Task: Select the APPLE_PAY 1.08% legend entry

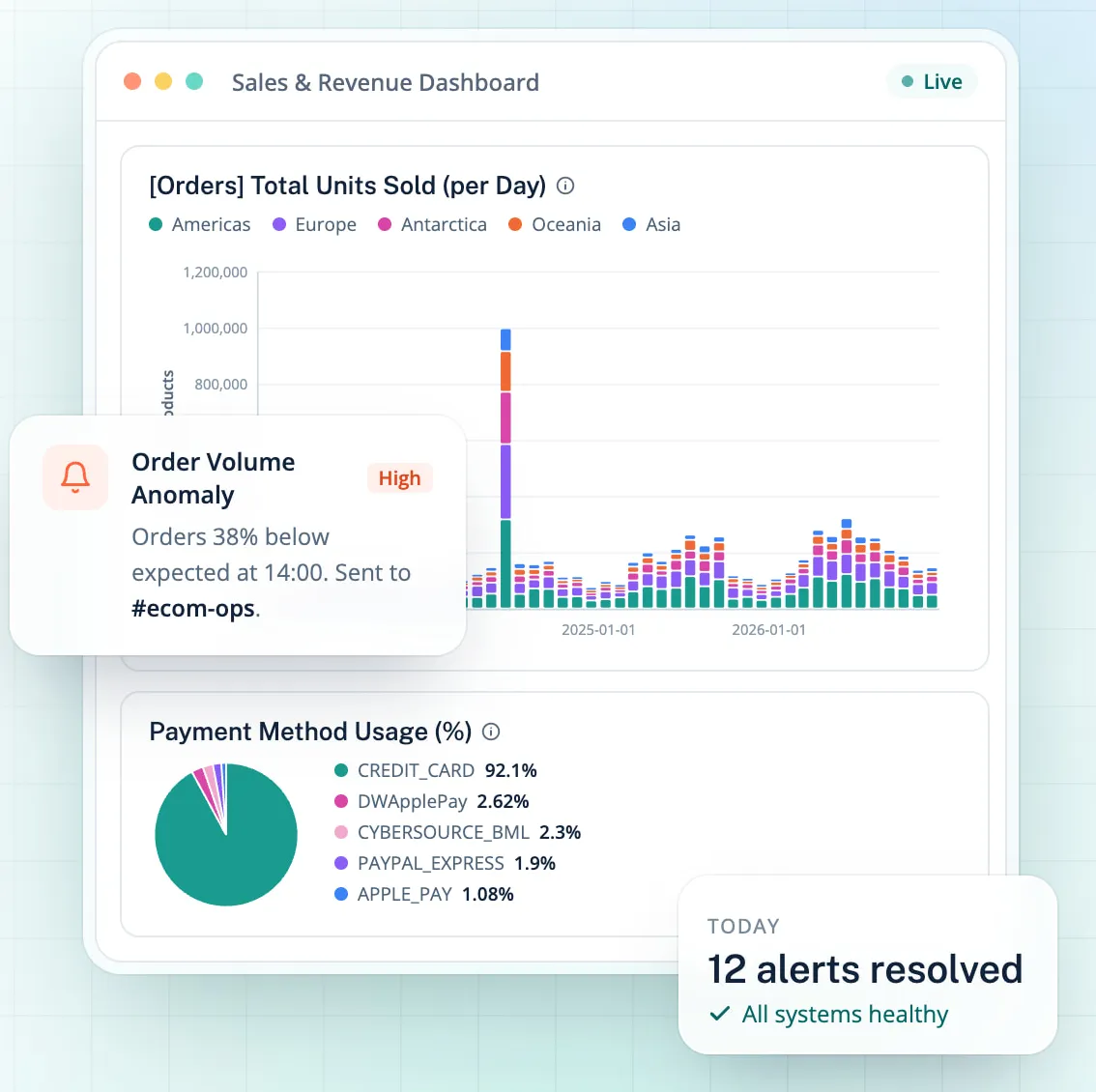Action: point(423,894)
